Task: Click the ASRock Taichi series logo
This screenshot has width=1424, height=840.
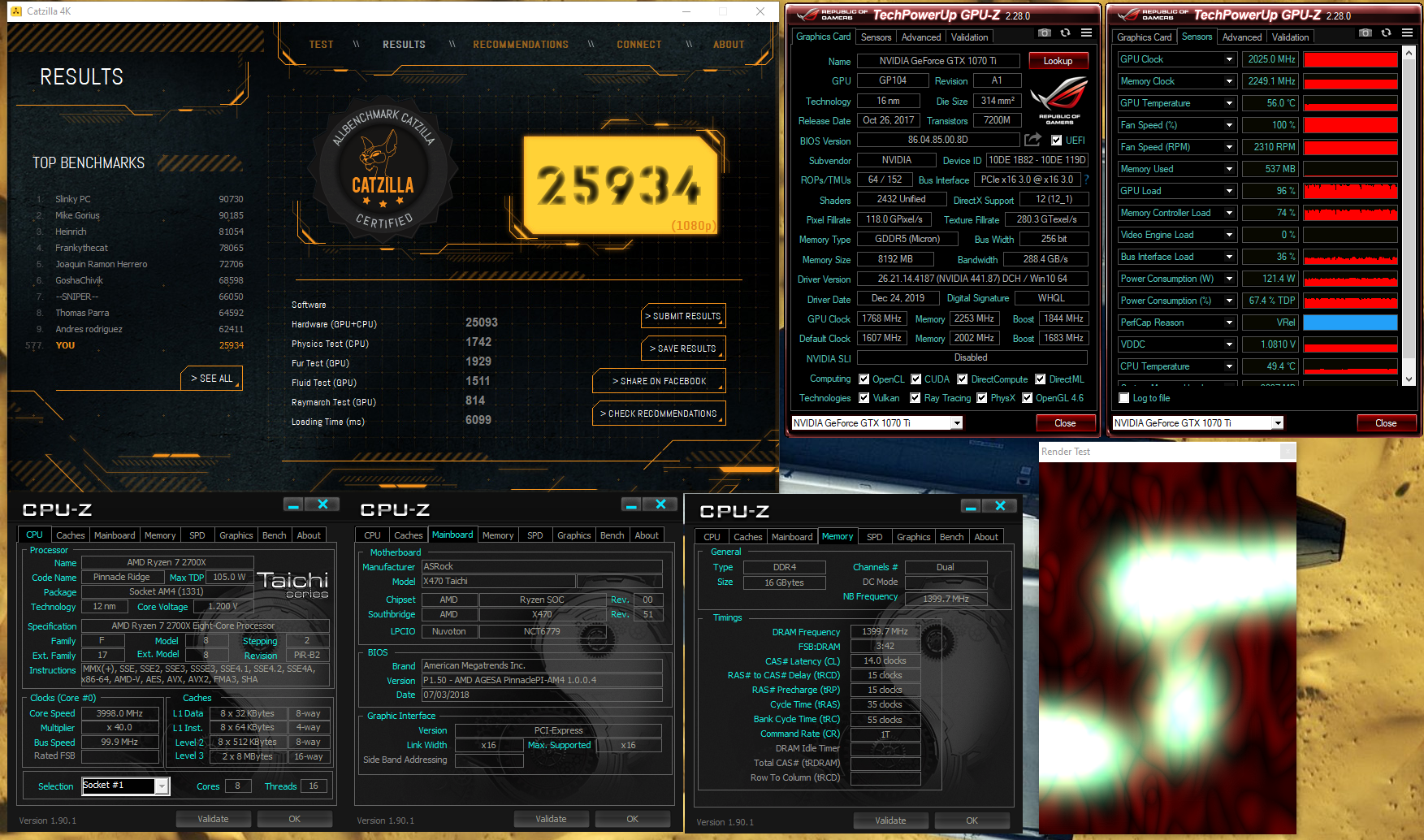Action: click(x=292, y=584)
